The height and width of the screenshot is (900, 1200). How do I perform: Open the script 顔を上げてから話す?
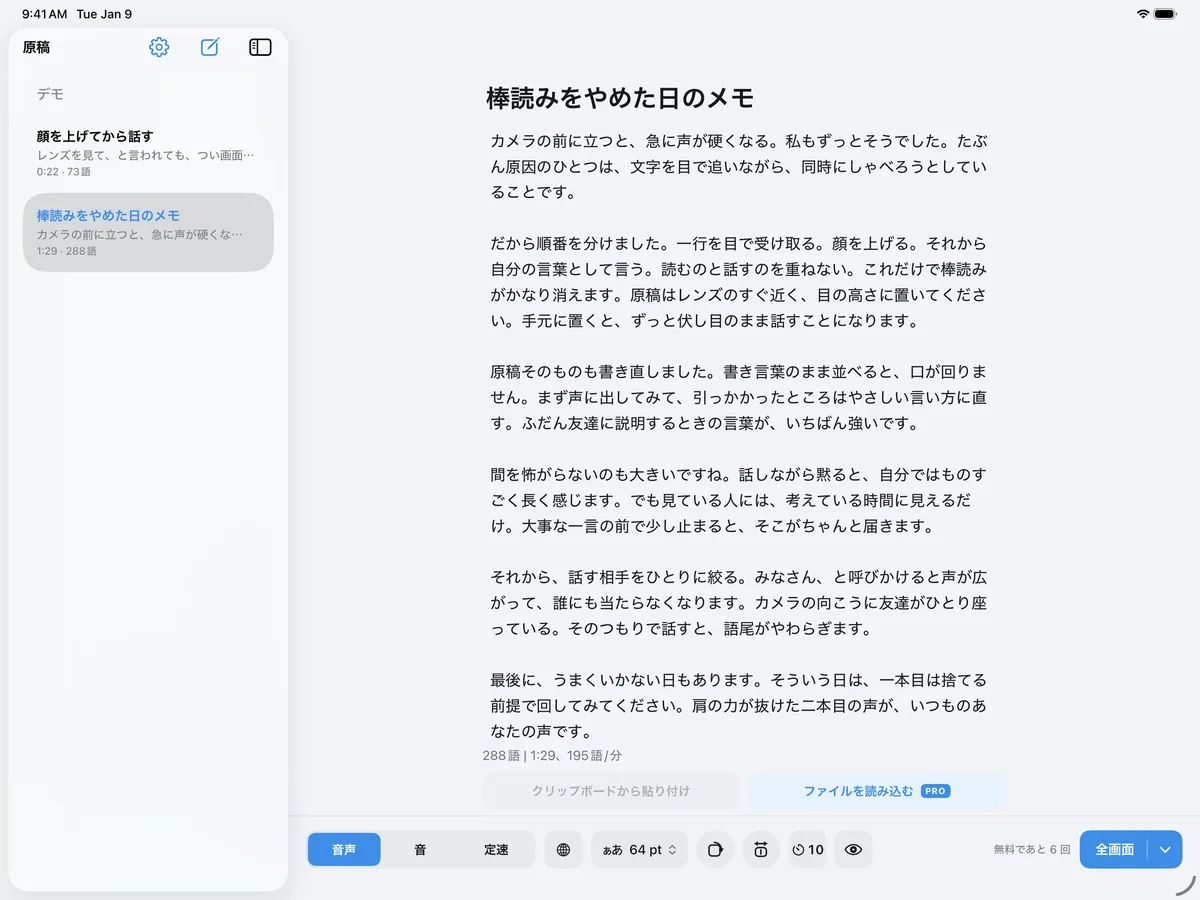148,153
